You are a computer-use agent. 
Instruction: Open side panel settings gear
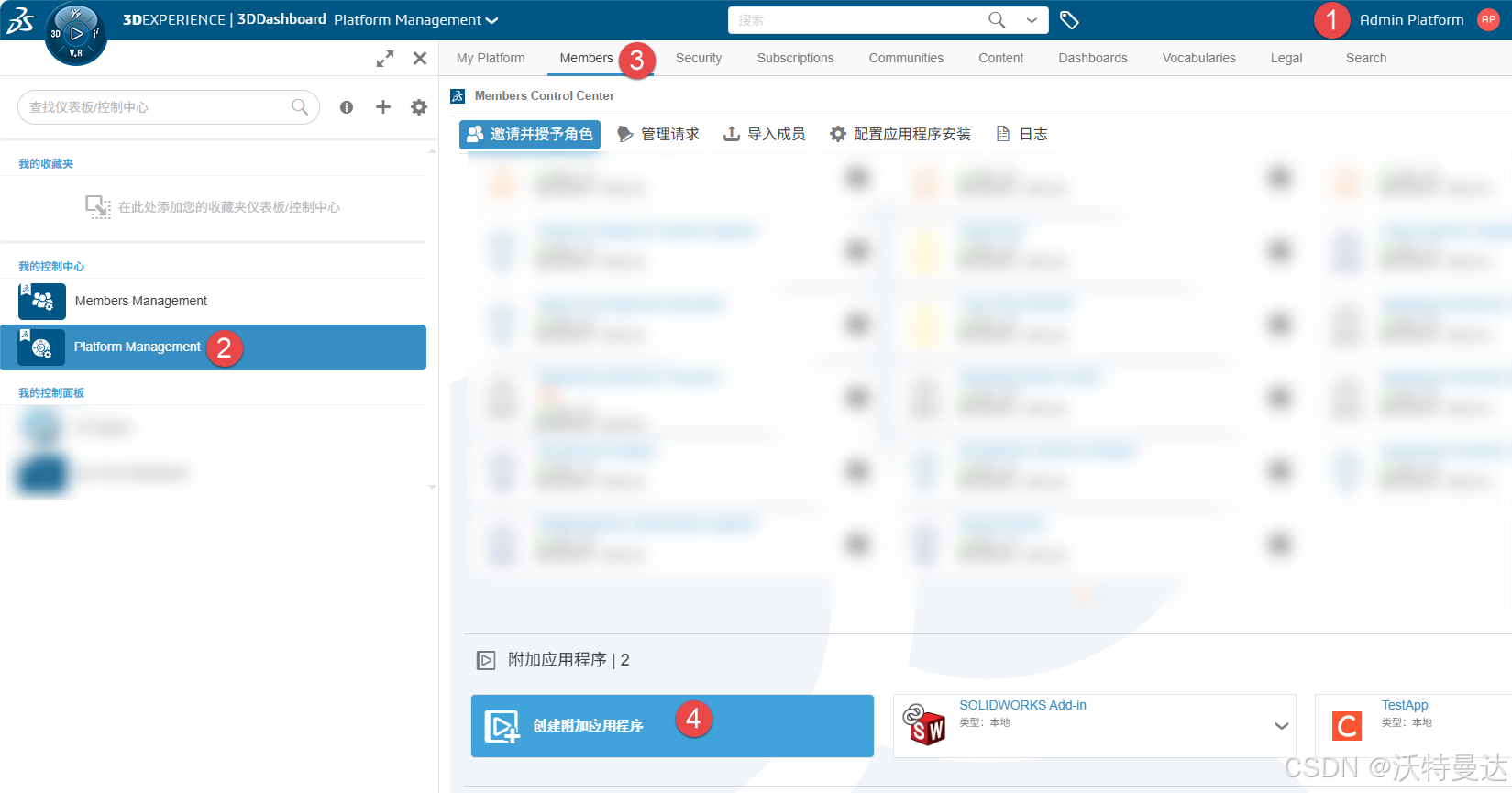(419, 107)
